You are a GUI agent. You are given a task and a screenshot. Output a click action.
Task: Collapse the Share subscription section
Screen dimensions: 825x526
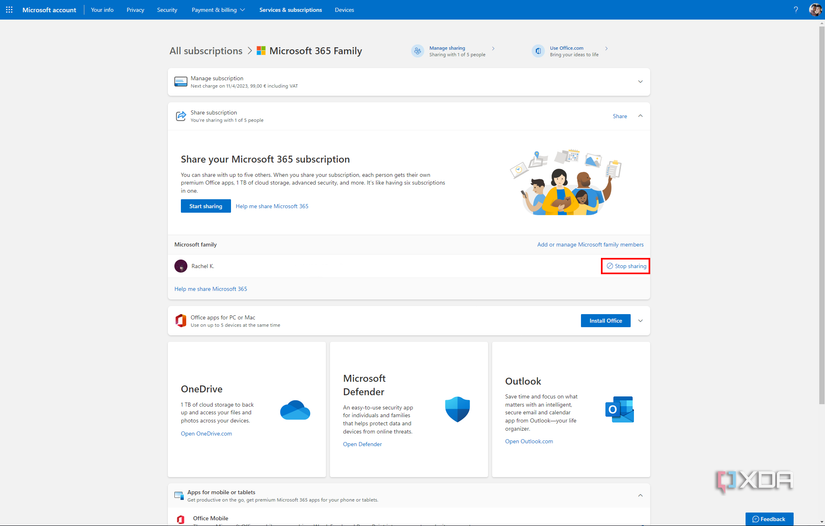[x=640, y=116]
